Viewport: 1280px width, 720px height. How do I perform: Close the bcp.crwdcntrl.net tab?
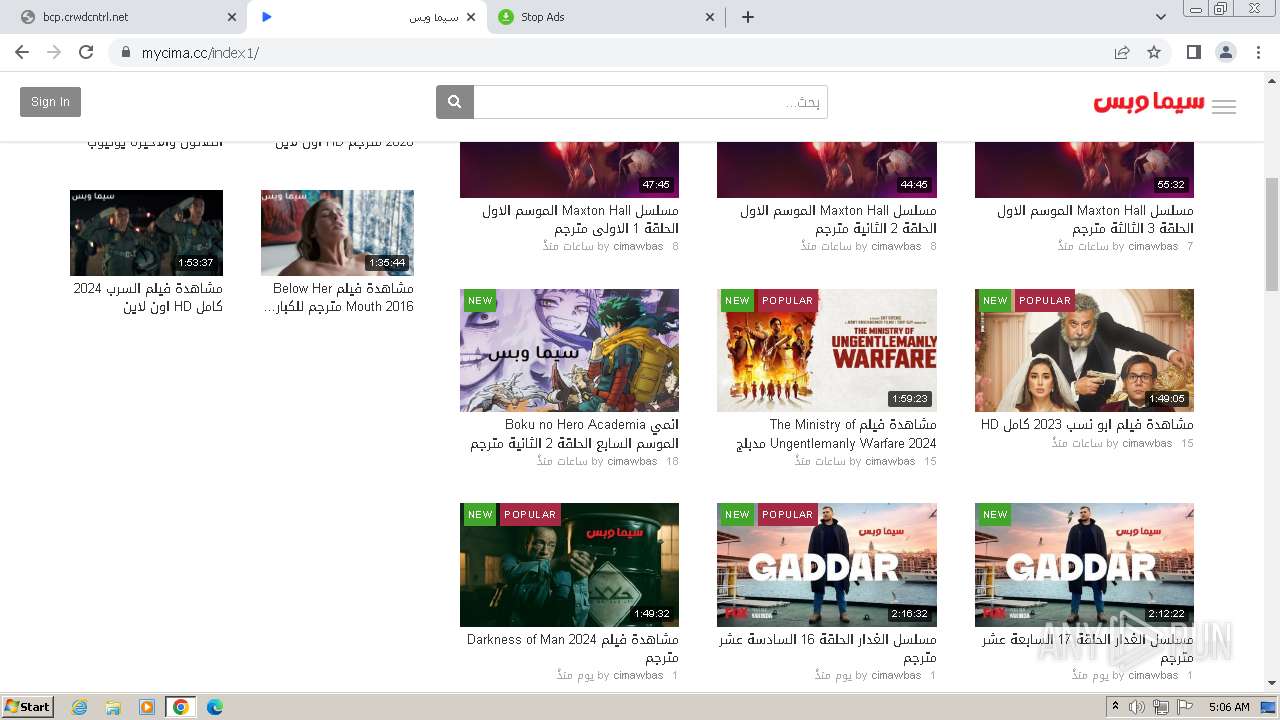pos(232,17)
